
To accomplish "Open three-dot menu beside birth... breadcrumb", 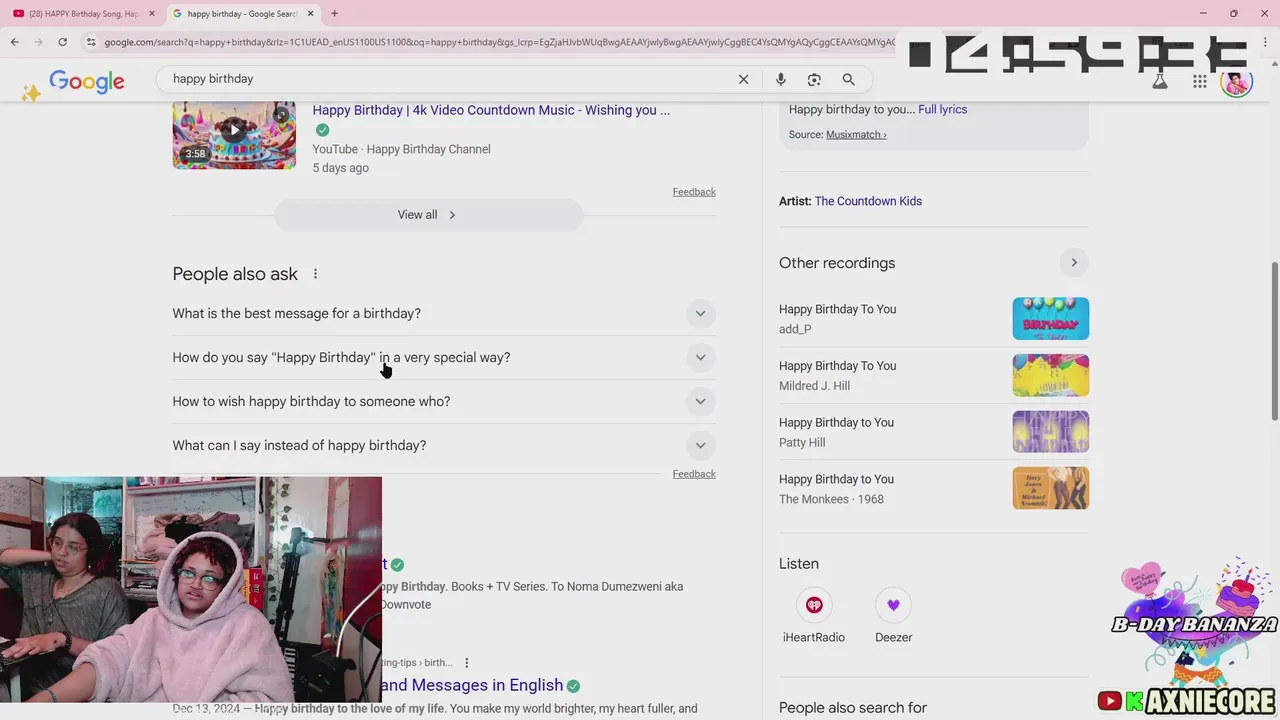I will coord(466,663).
